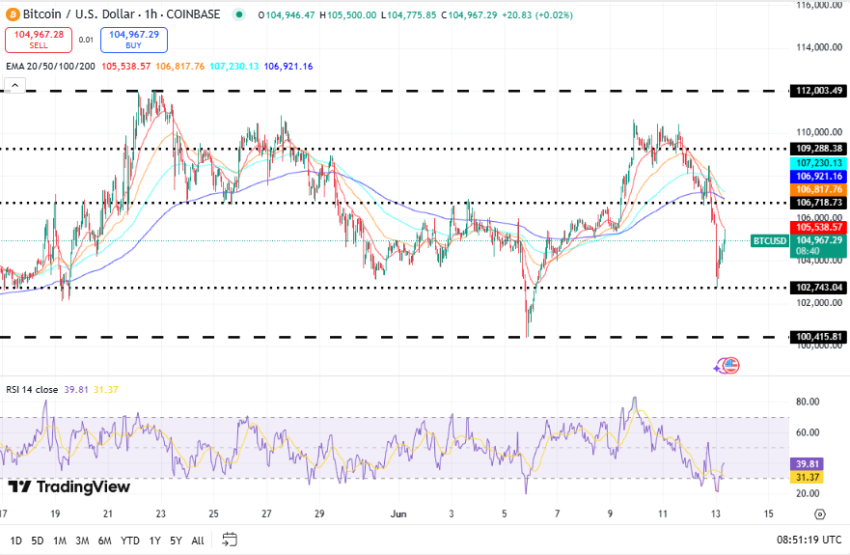Select the EMA 20/50/100/200 indicator legend
The image size is (850, 555).
(x=50, y=66)
